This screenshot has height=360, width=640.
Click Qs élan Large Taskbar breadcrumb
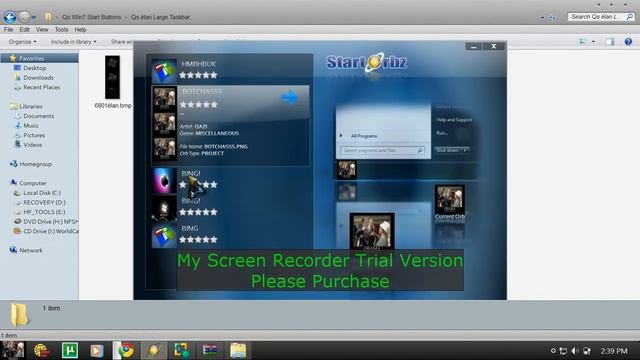(x=160, y=17)
